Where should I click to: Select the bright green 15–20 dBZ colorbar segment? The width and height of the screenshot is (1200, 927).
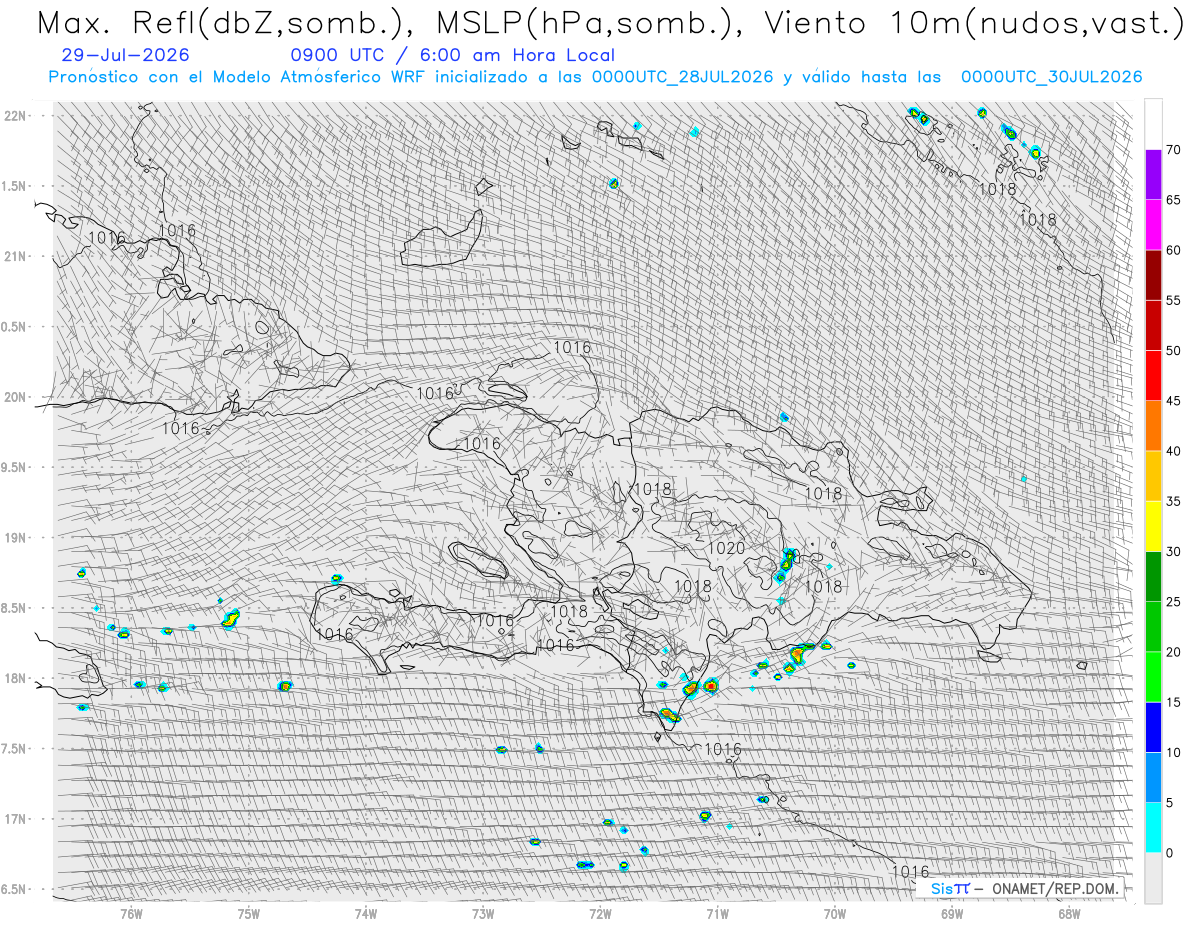click(x=1153, y=677)
